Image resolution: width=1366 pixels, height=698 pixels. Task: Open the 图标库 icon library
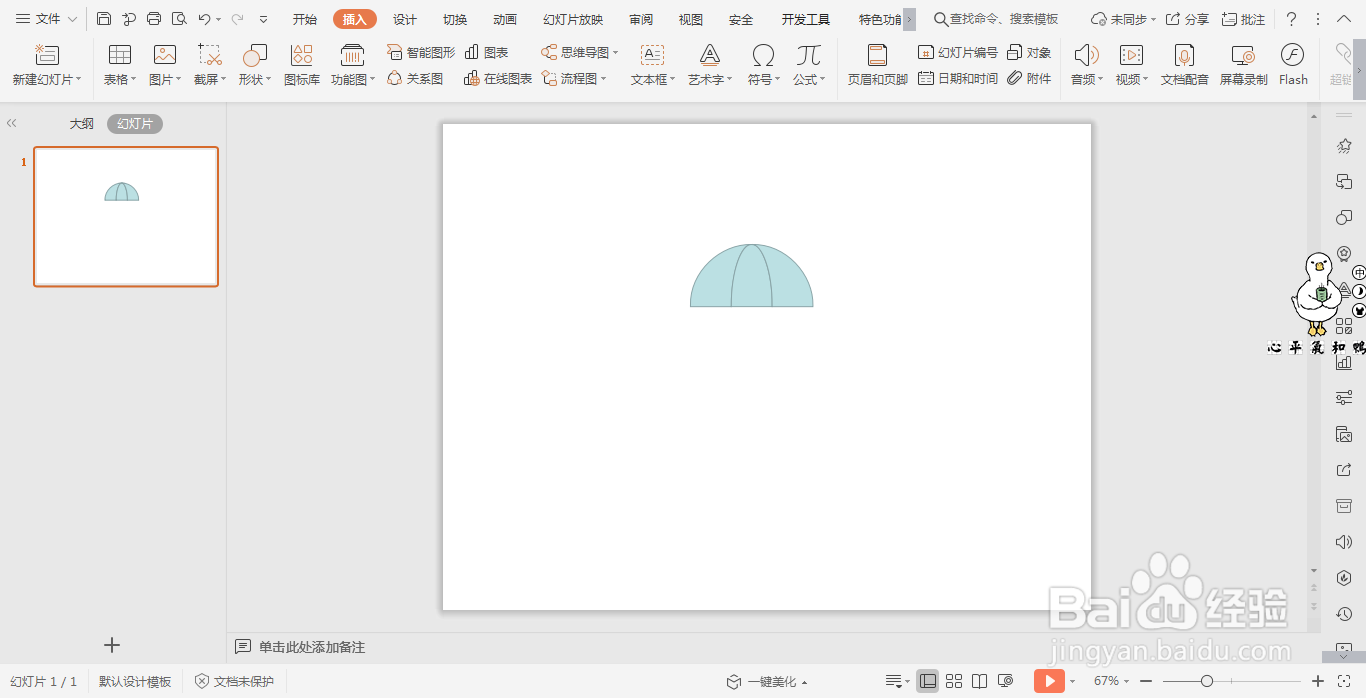point(301,55)
